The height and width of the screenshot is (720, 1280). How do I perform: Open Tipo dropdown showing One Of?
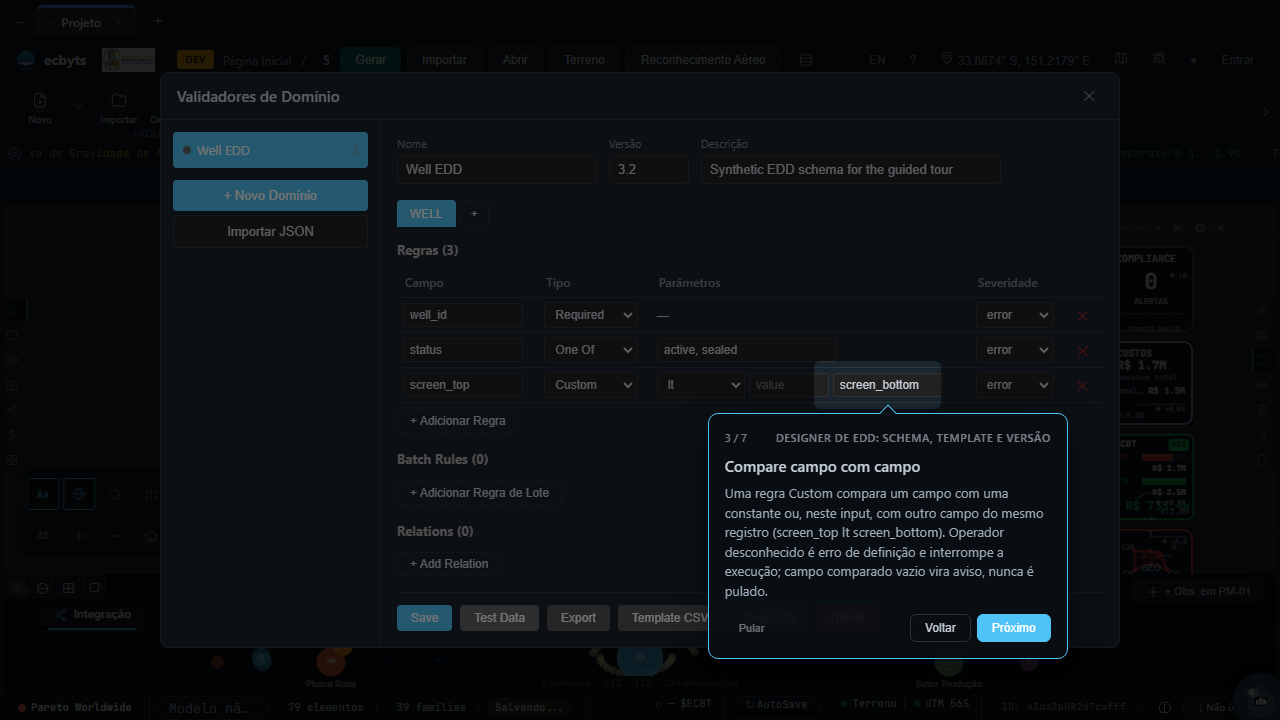pyautogui.click(x=591, y=350)
